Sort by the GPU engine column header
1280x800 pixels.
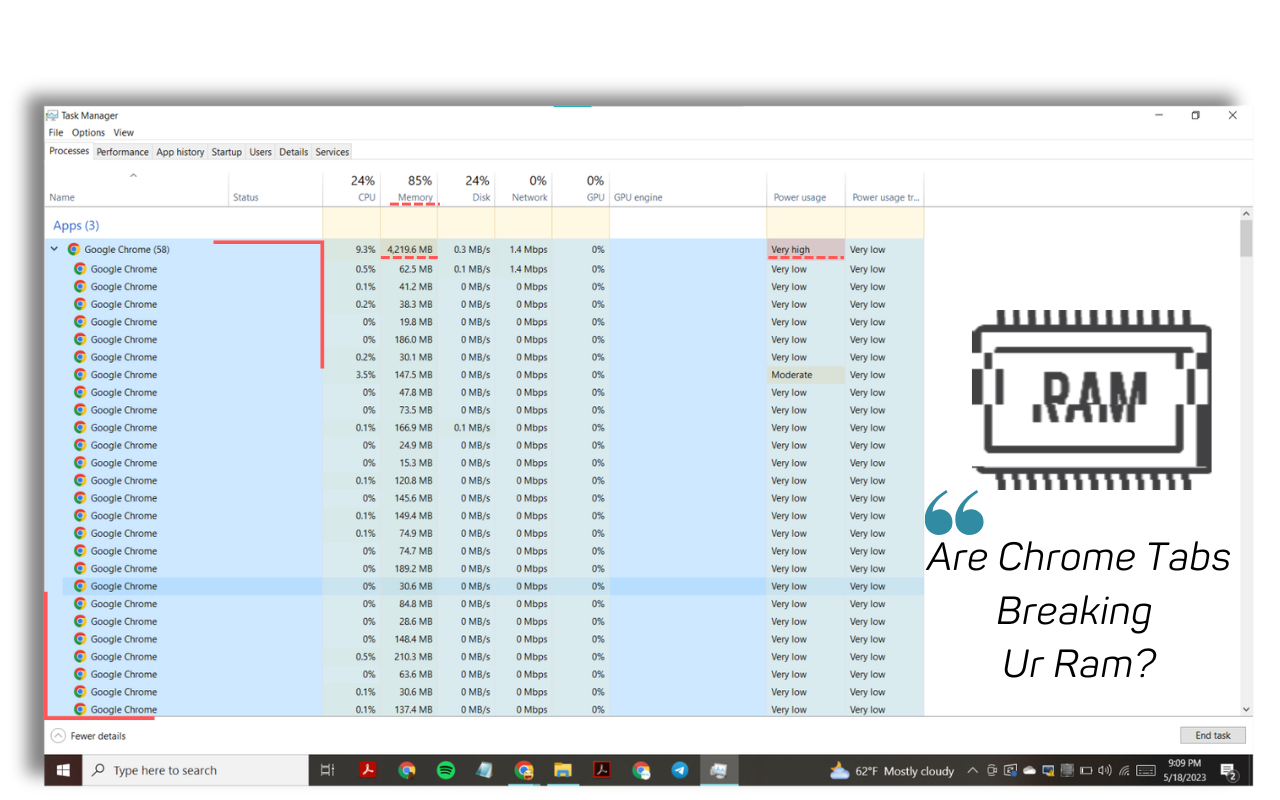point(688,189)
